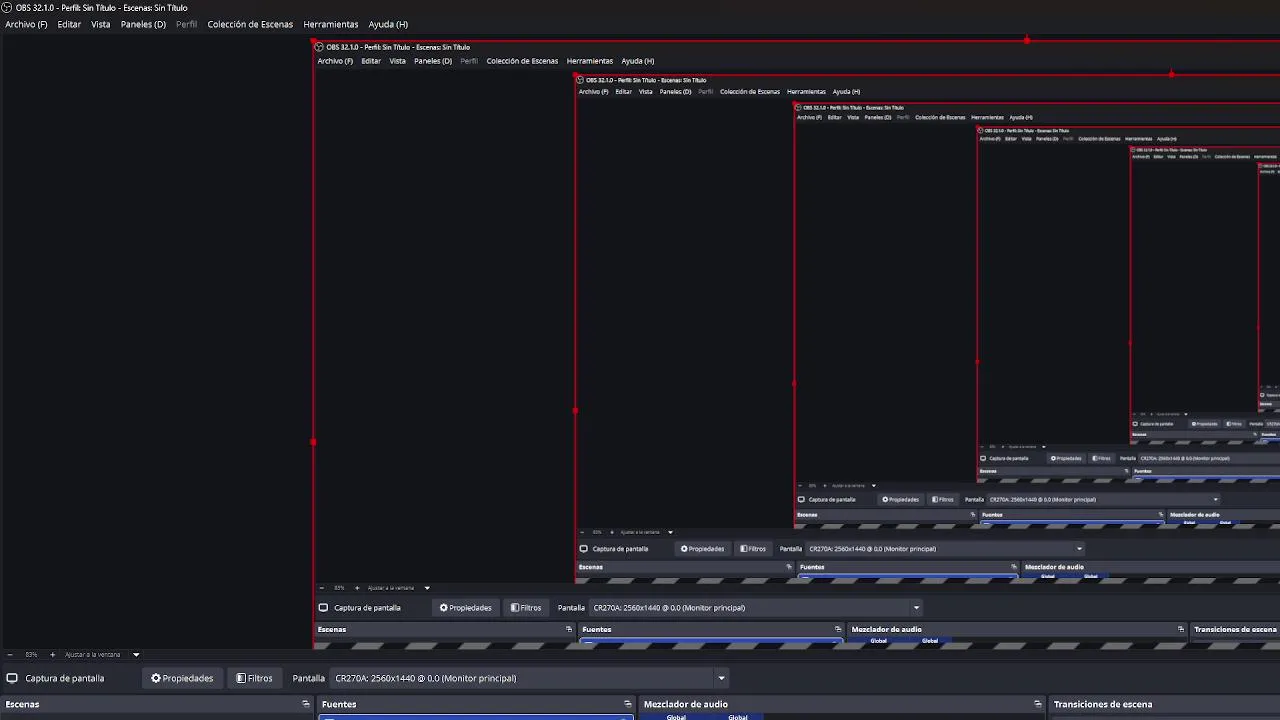Zoom out the main preview with the minus icon
Screen dimensions: 1280x720
click(x=10, y=655)
